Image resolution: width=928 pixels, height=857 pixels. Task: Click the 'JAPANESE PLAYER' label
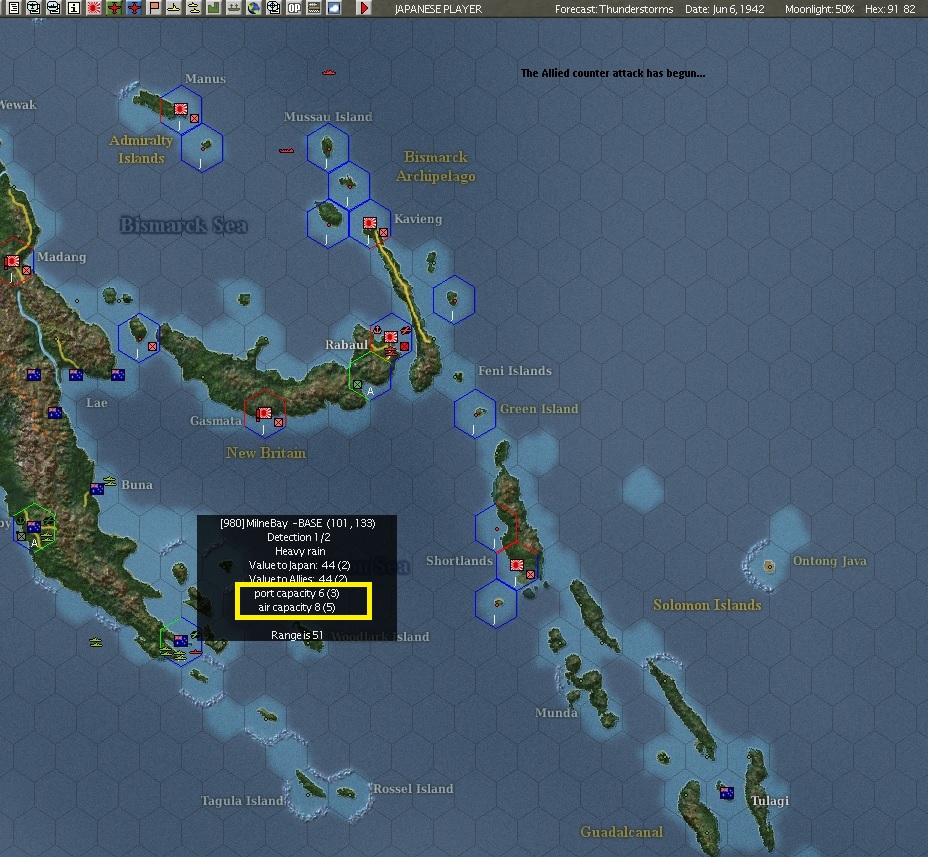[x=439, y=9]
